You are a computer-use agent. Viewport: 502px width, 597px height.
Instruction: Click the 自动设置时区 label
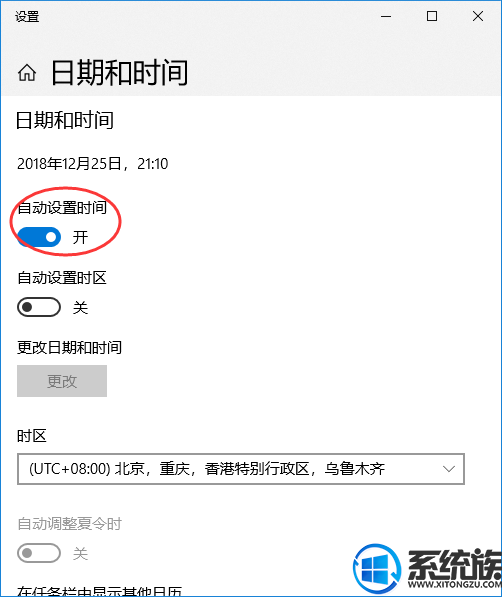pyautogui.click(x=62, y=278)
